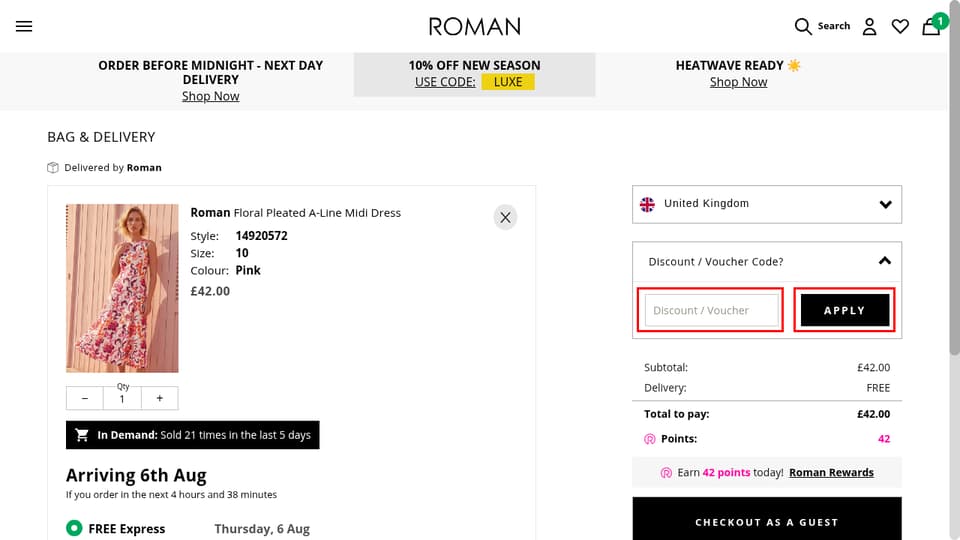Click the Subtotal label

point(666,367)
